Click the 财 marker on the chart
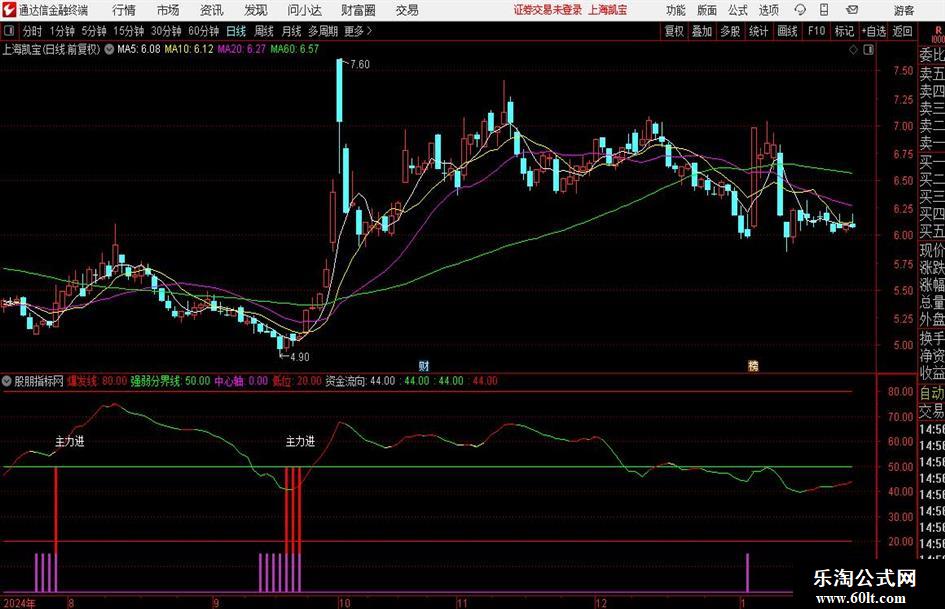This screenshot has height=609, width=945. click(424, 366)
